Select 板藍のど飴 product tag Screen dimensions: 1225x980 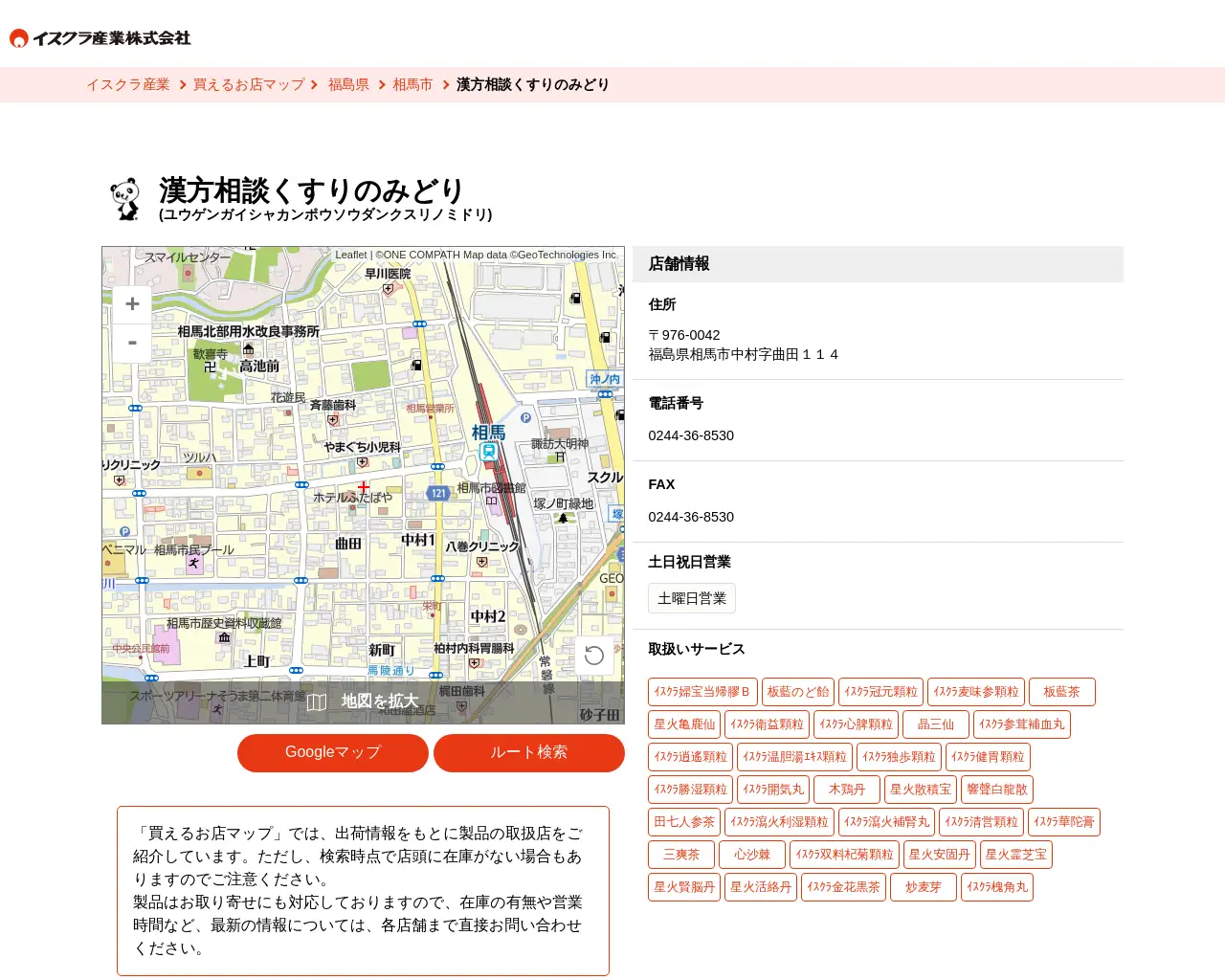coord(798,692)
